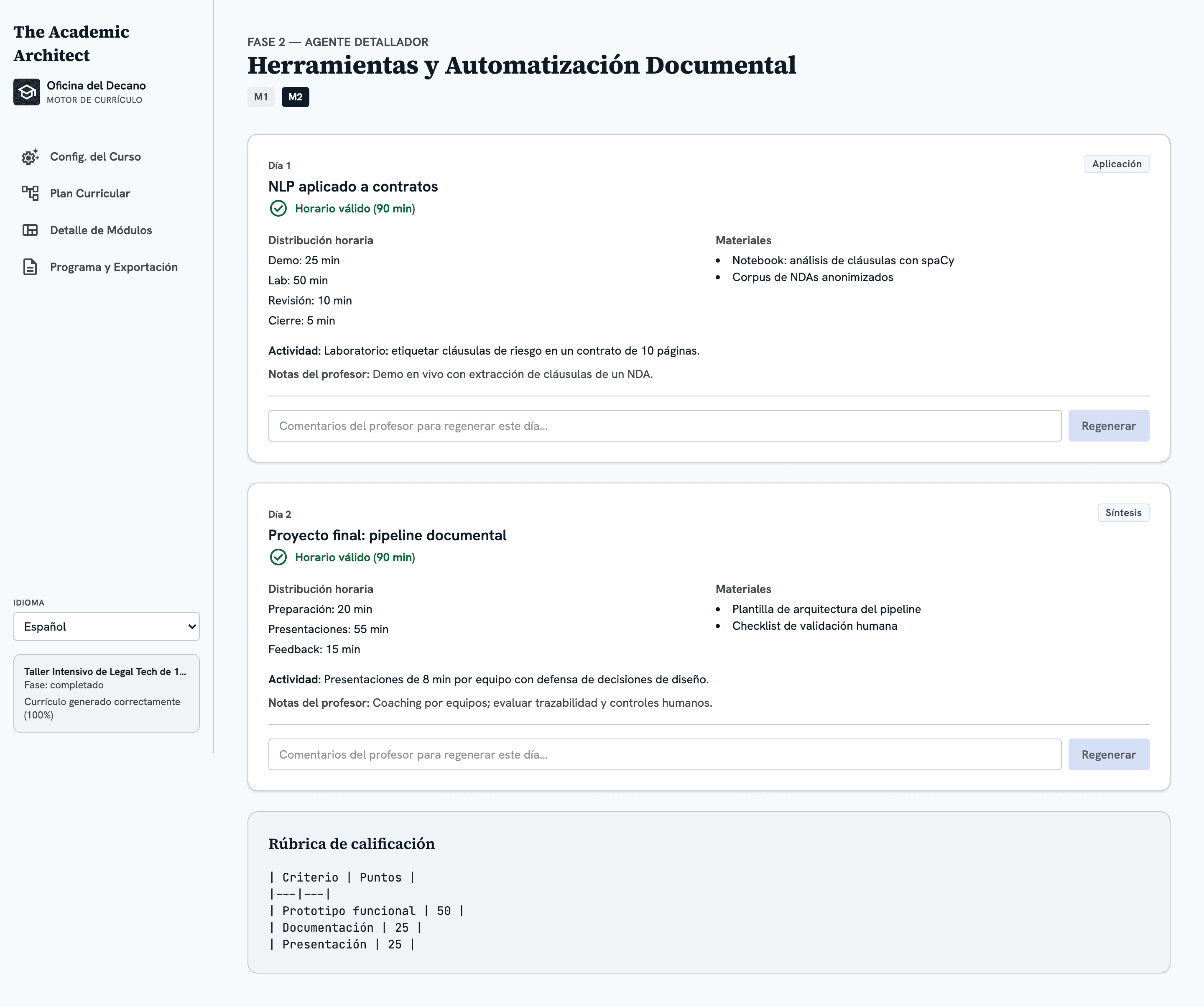Regenerate Día 2 Proyecto final
The height and width of the screenshot is (1007, 1204).
1108,754
